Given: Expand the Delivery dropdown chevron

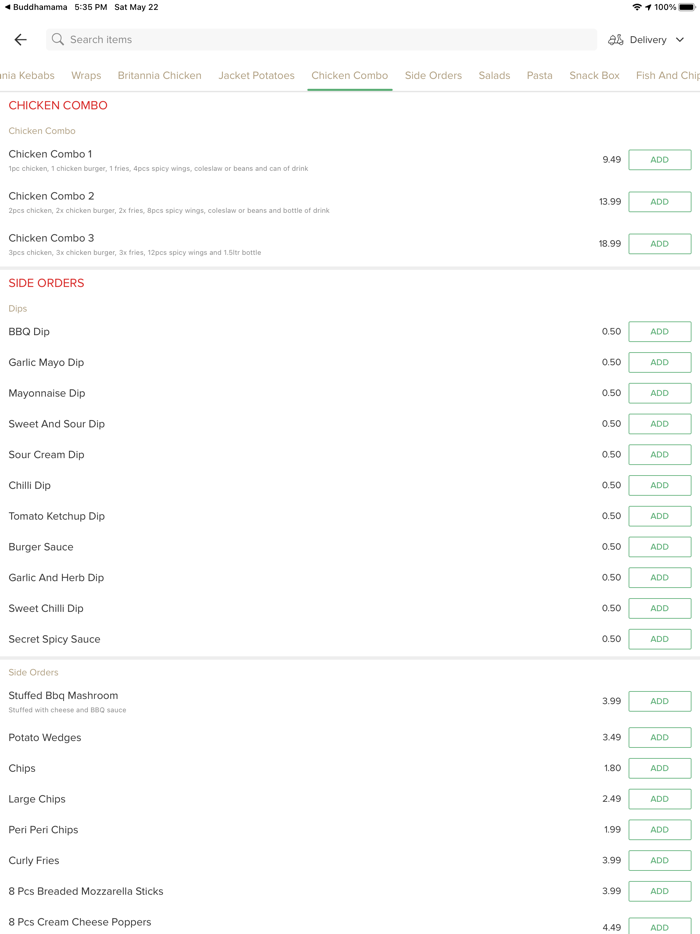Looking at the screenshot, I should coord(680,40).
